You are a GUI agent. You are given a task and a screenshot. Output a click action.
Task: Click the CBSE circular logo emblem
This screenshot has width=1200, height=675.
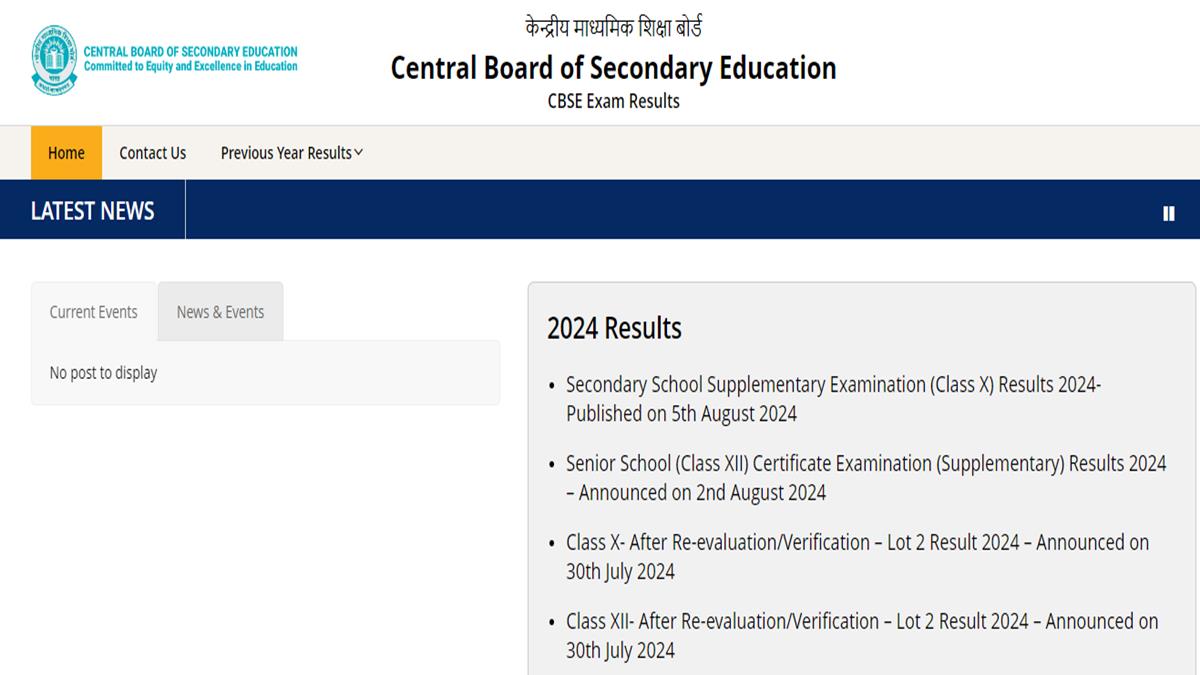pos(52,58)
